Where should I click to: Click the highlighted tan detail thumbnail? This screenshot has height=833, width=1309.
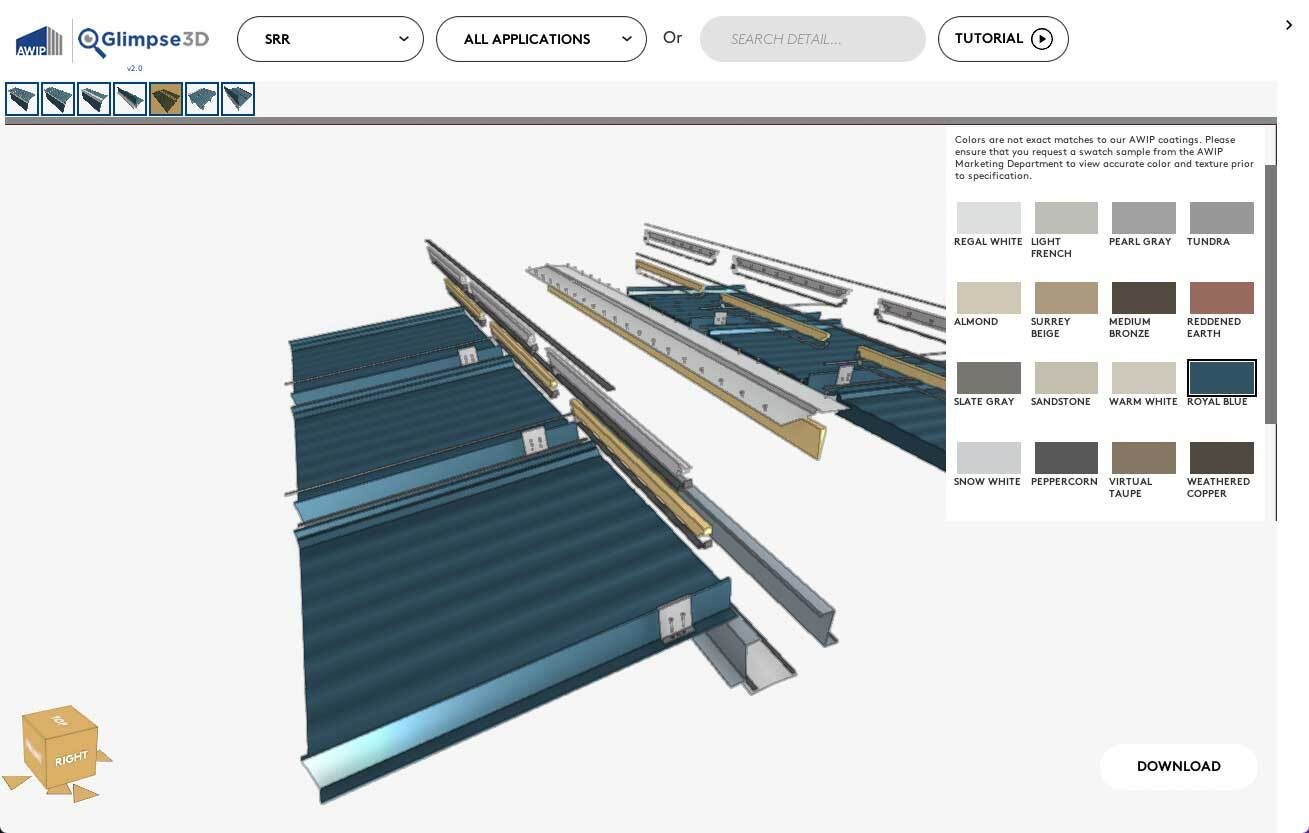point(166,99)
